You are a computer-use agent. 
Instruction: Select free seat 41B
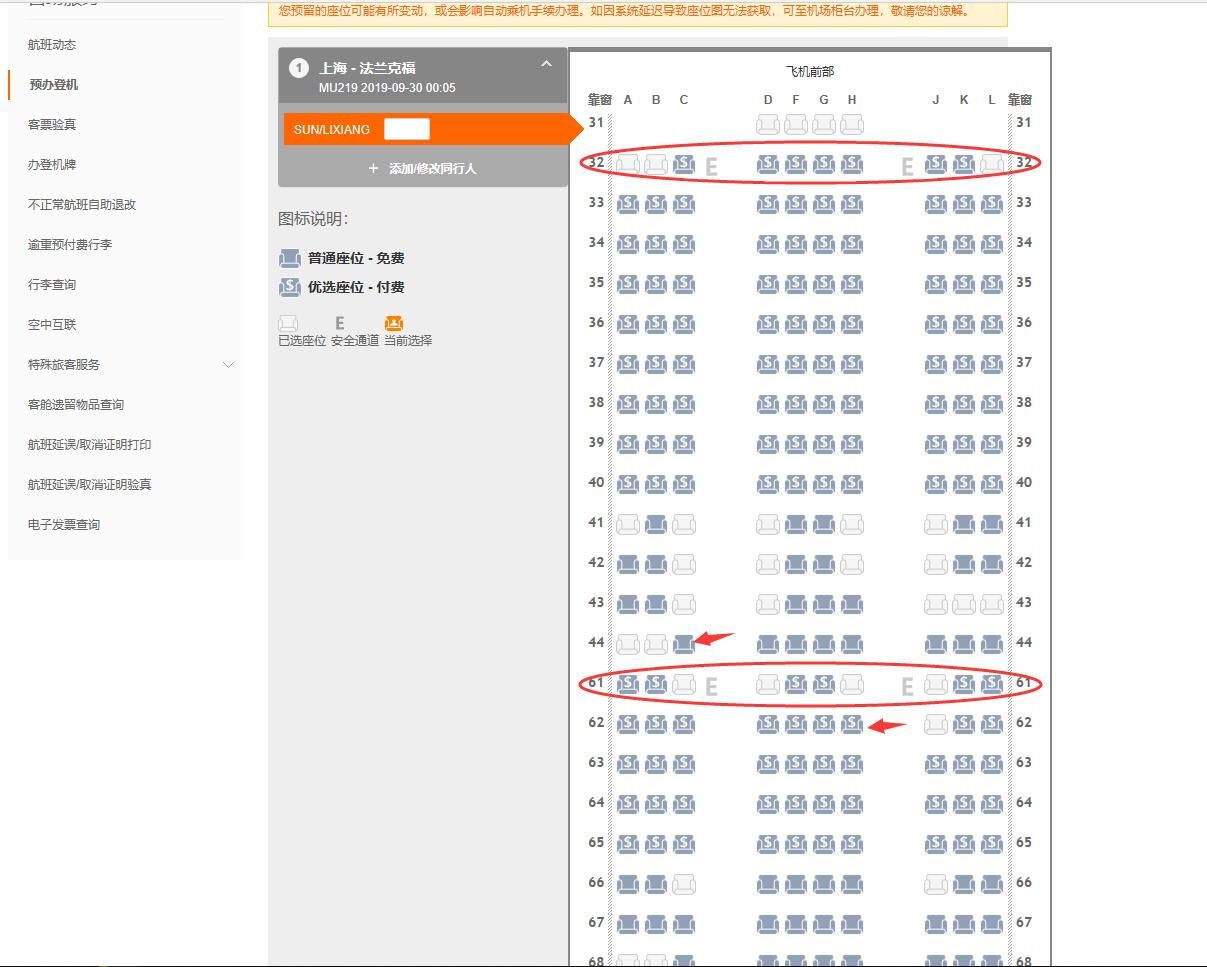coord(656,524)
